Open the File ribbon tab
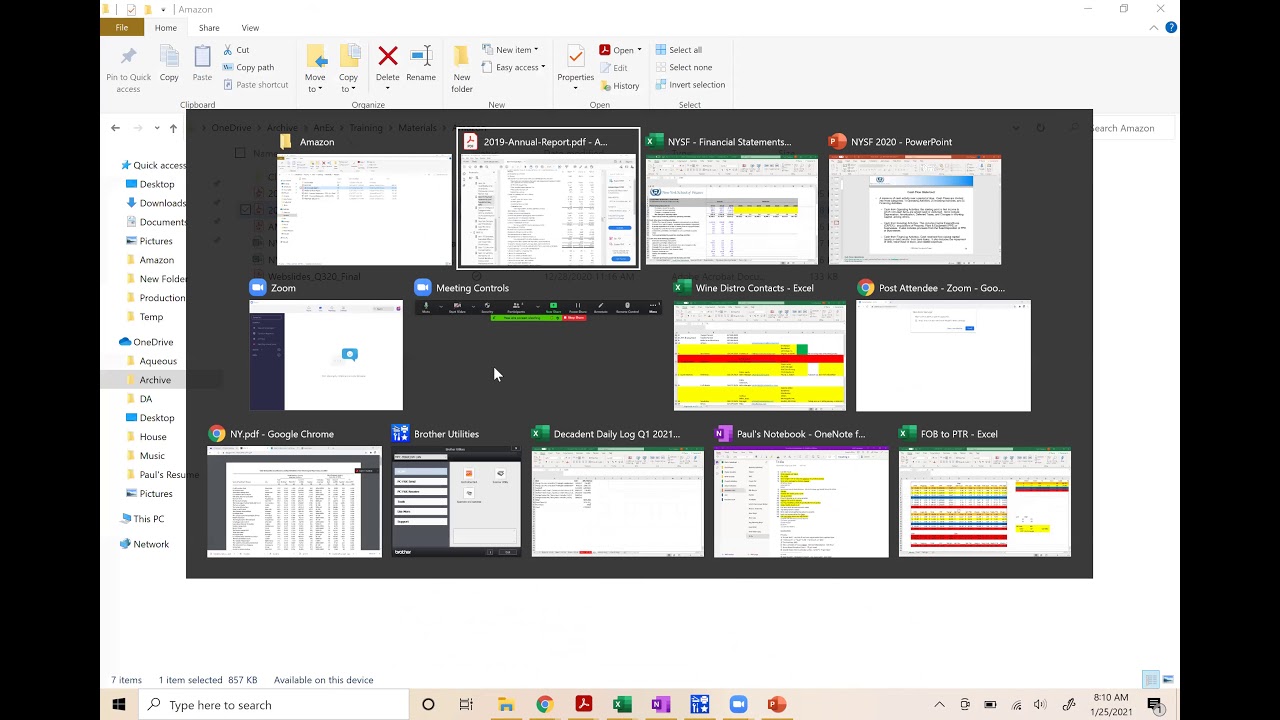Viewport: 1280px width, 720px height. pos(122,28)
